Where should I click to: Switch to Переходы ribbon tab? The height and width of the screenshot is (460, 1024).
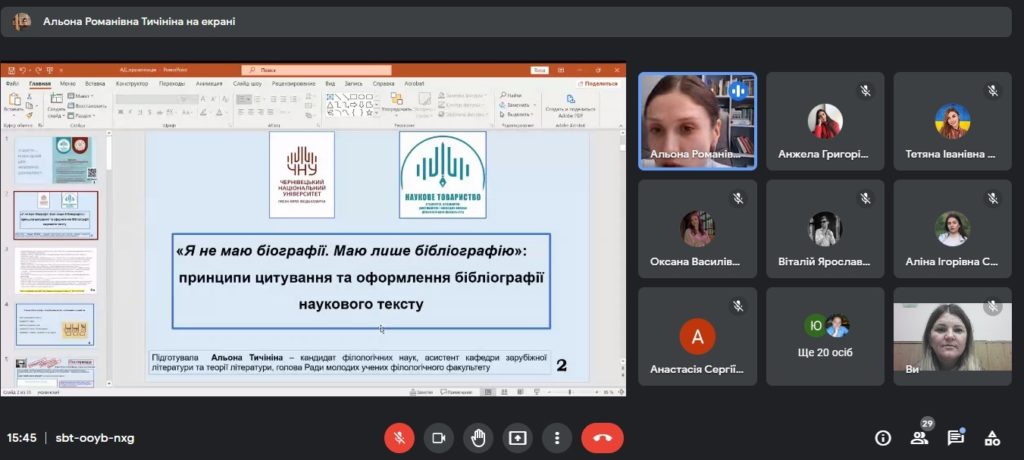(172, 84)
